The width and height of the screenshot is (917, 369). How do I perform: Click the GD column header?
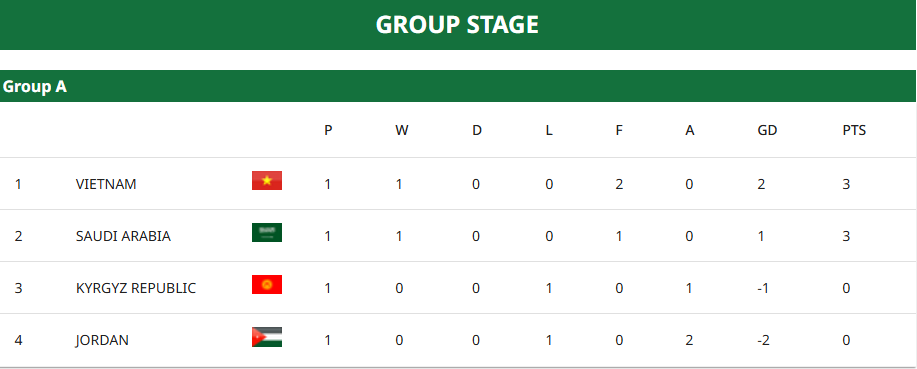(x=767, y=130)
